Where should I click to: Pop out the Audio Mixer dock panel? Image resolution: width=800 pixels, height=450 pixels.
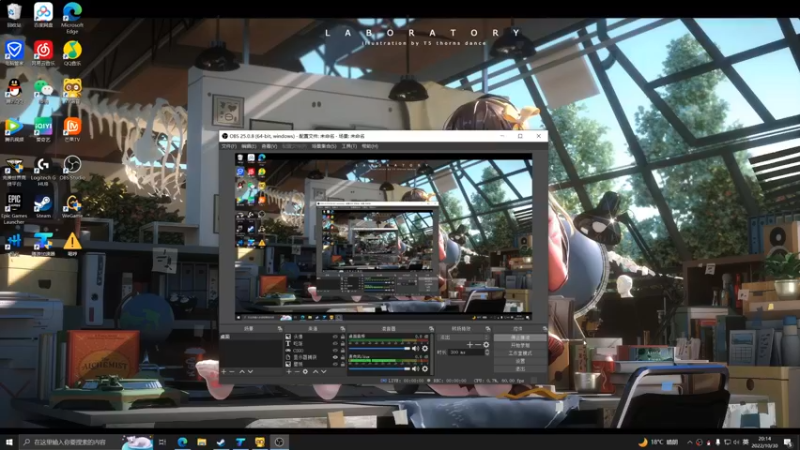click(x=431, y=329)
